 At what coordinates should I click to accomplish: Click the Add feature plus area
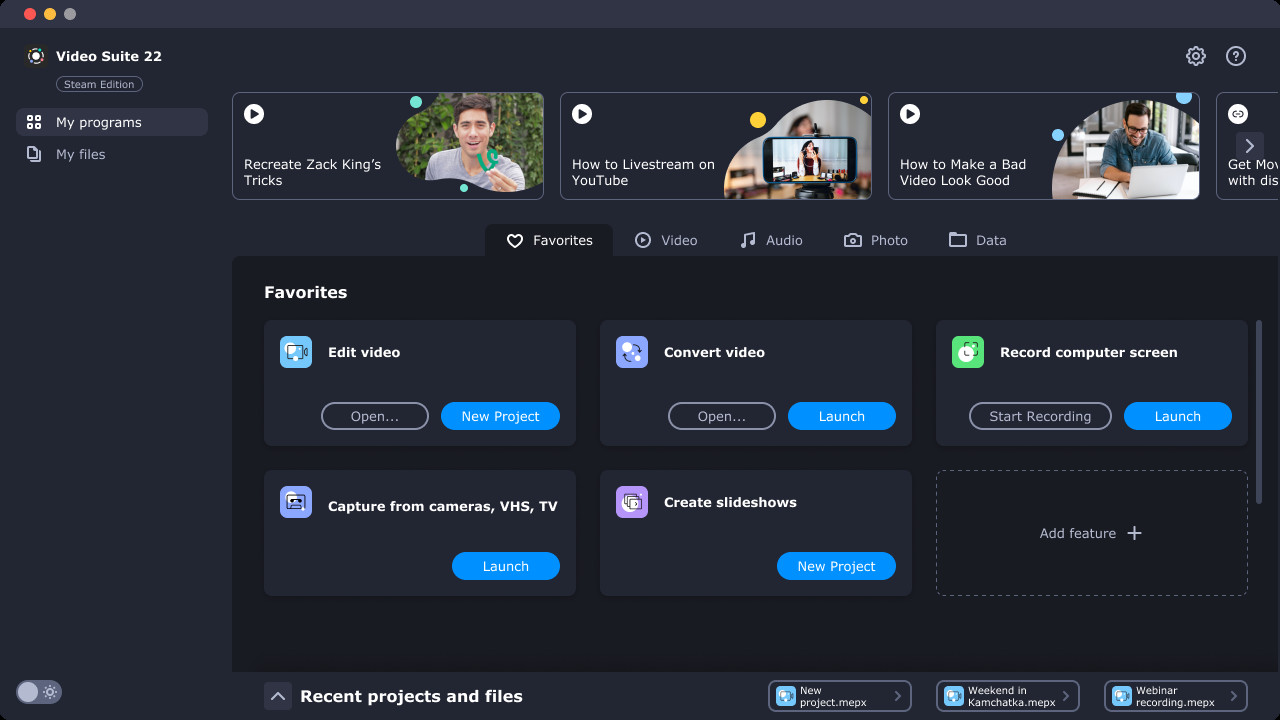click(x=1090, y=532)
